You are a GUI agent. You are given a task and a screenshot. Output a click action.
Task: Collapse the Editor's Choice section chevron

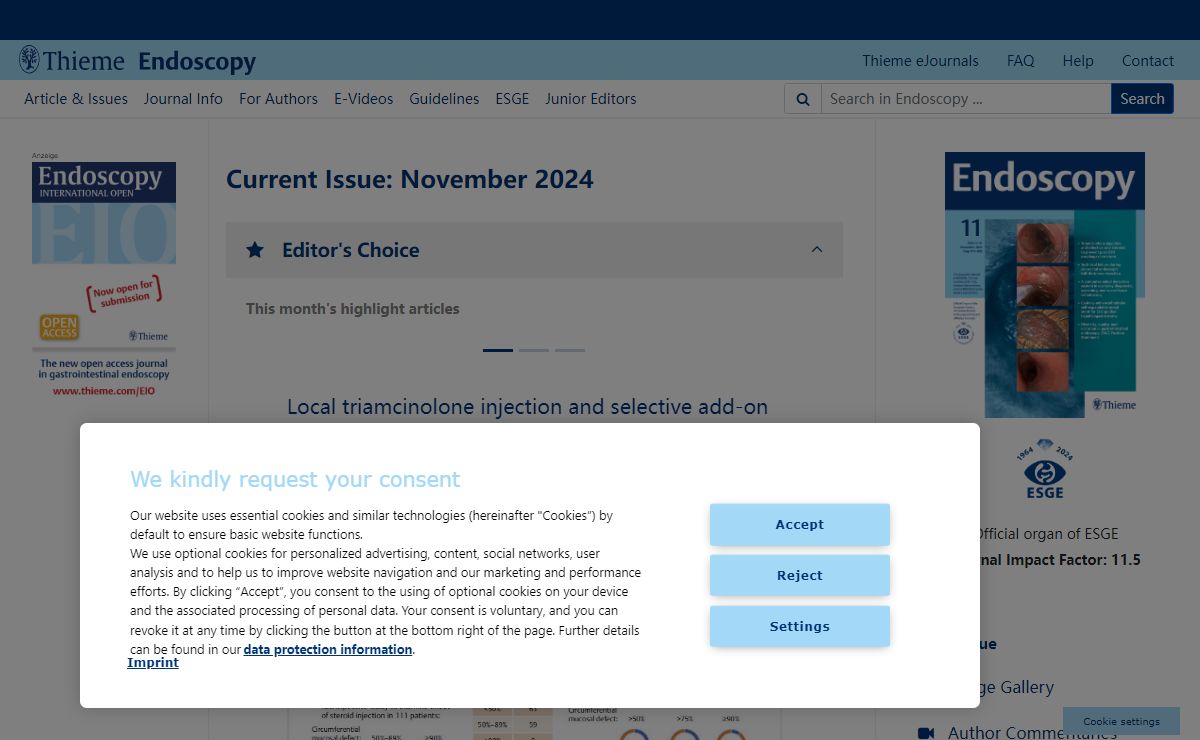(817, 250)
